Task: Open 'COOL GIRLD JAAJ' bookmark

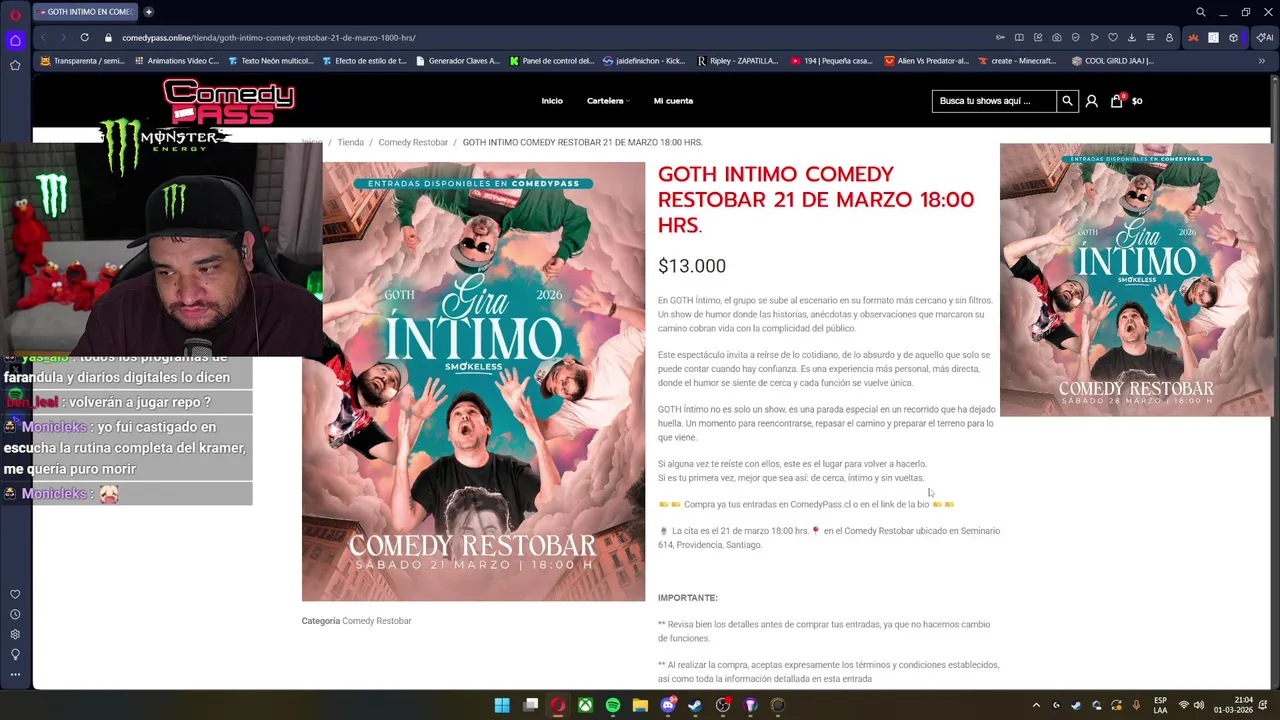Action: [x=1112, y=61]
